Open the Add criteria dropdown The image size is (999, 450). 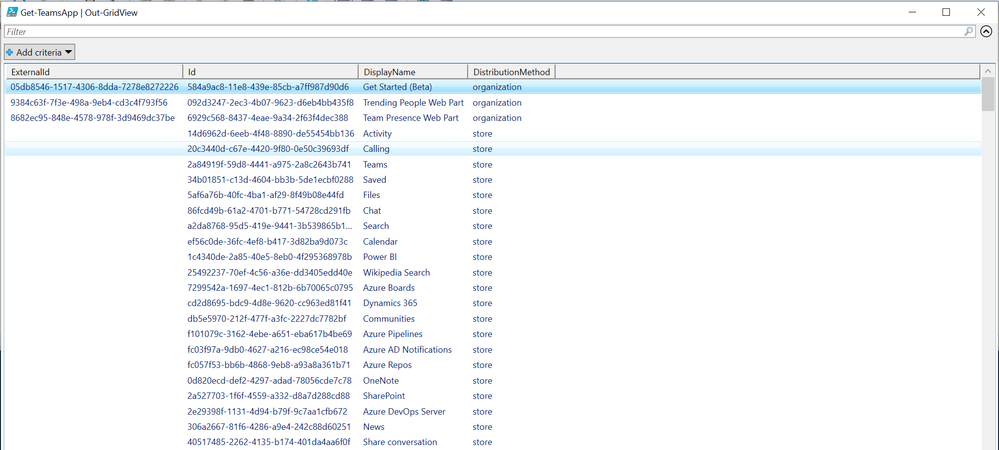[x=40, y=52]
